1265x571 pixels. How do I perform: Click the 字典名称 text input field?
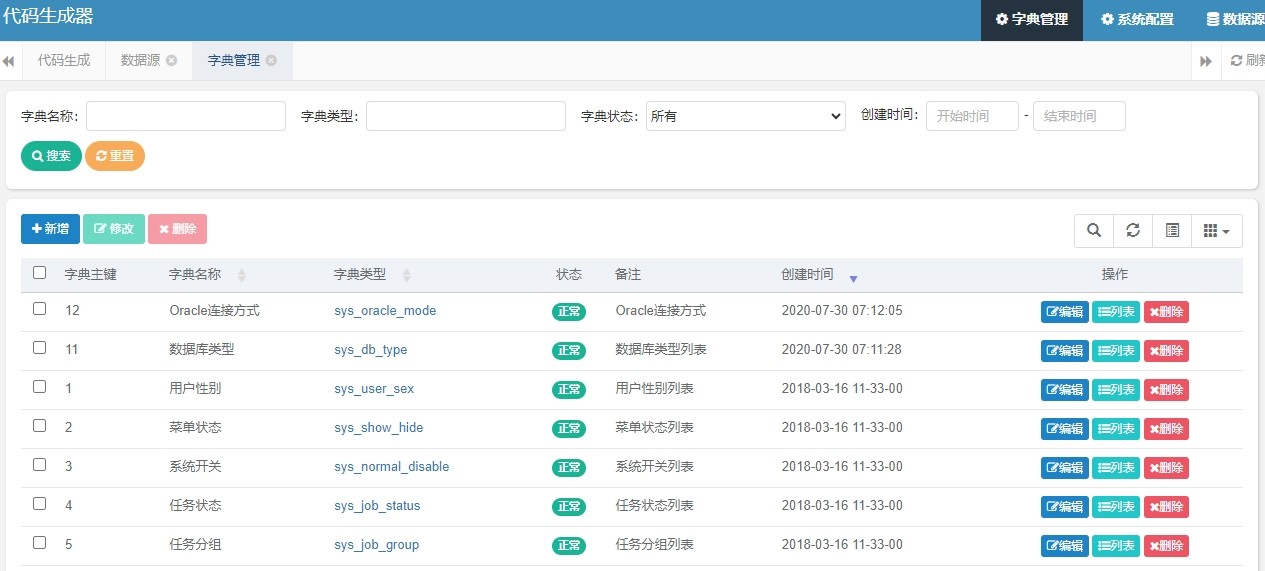pos(186,116)
